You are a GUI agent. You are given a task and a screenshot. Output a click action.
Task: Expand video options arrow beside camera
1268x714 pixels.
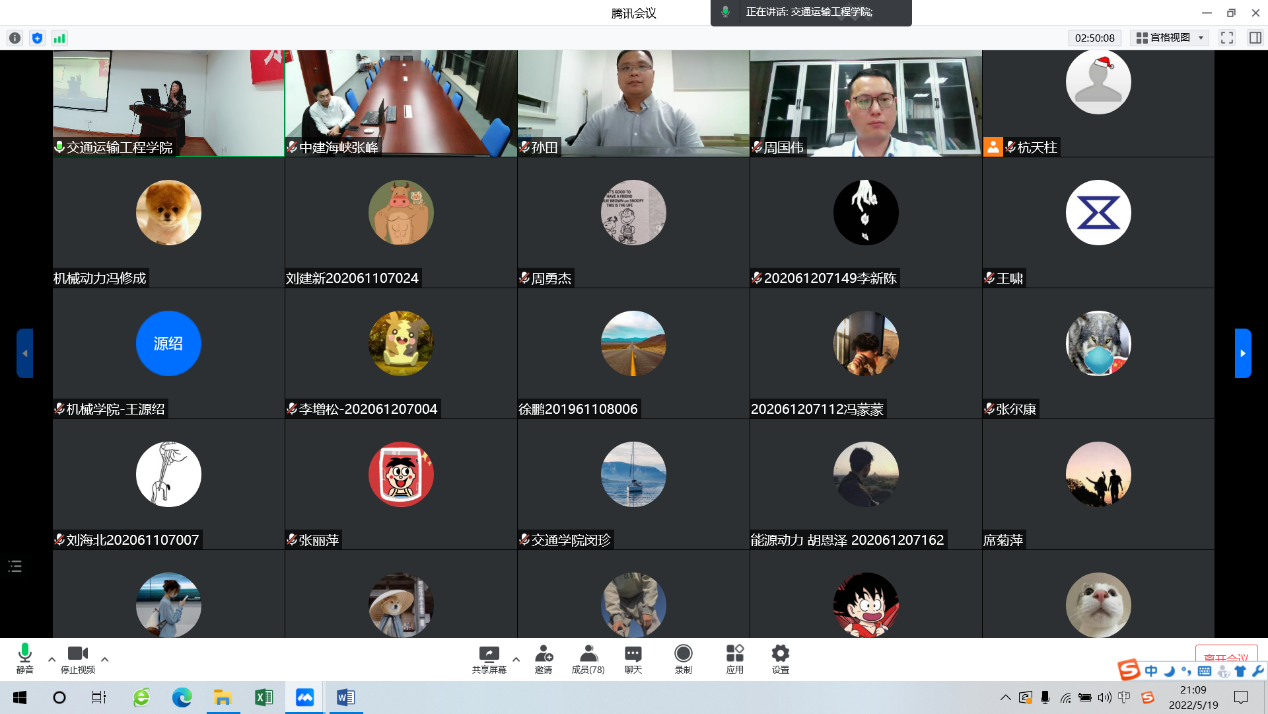(x=105, y=659)
